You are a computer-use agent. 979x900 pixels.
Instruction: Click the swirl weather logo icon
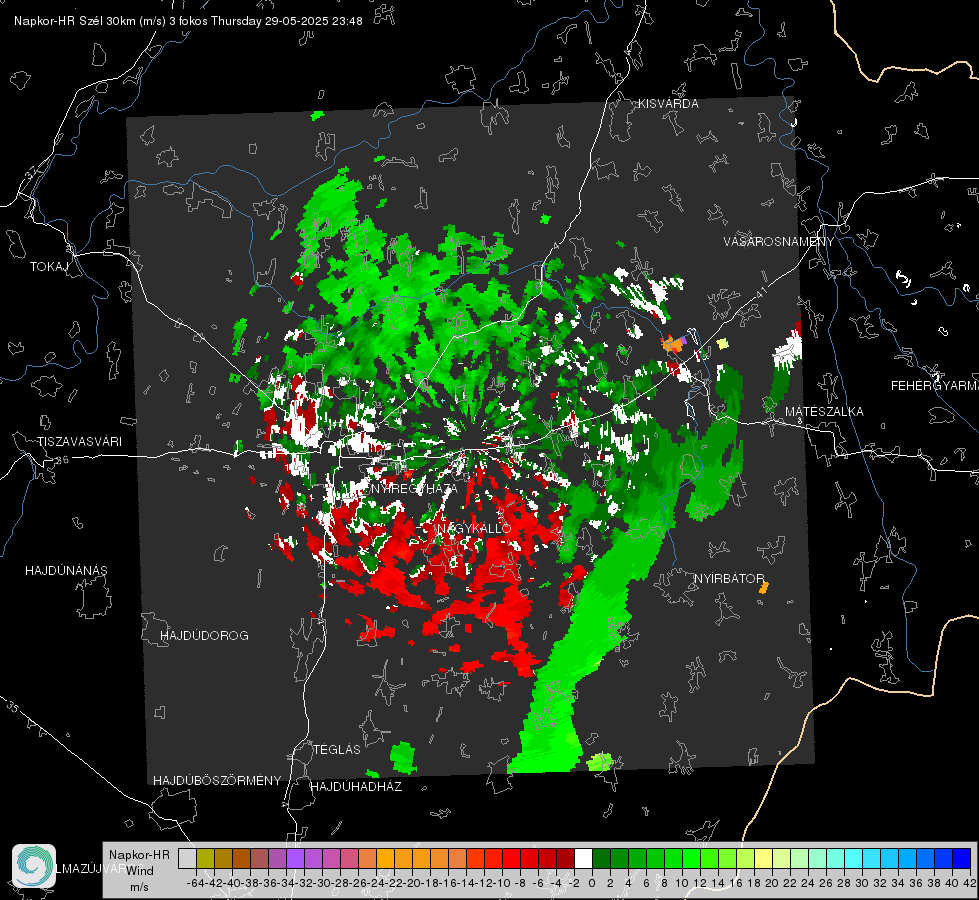(x=34, y=866)
